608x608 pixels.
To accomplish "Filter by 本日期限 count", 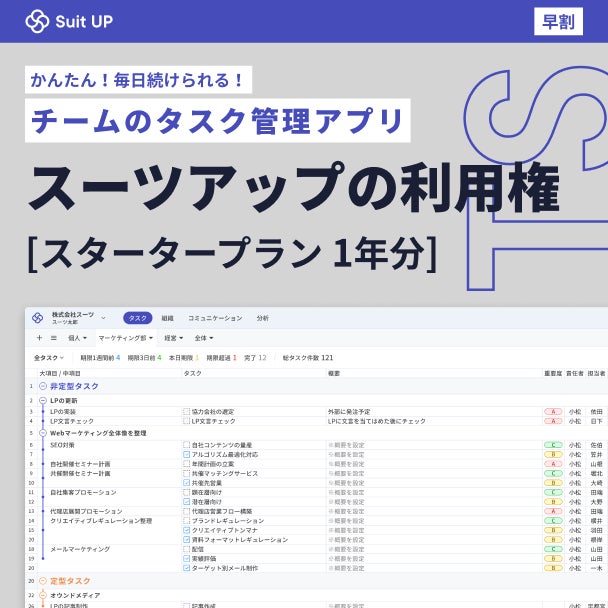I will coord(183,358).
